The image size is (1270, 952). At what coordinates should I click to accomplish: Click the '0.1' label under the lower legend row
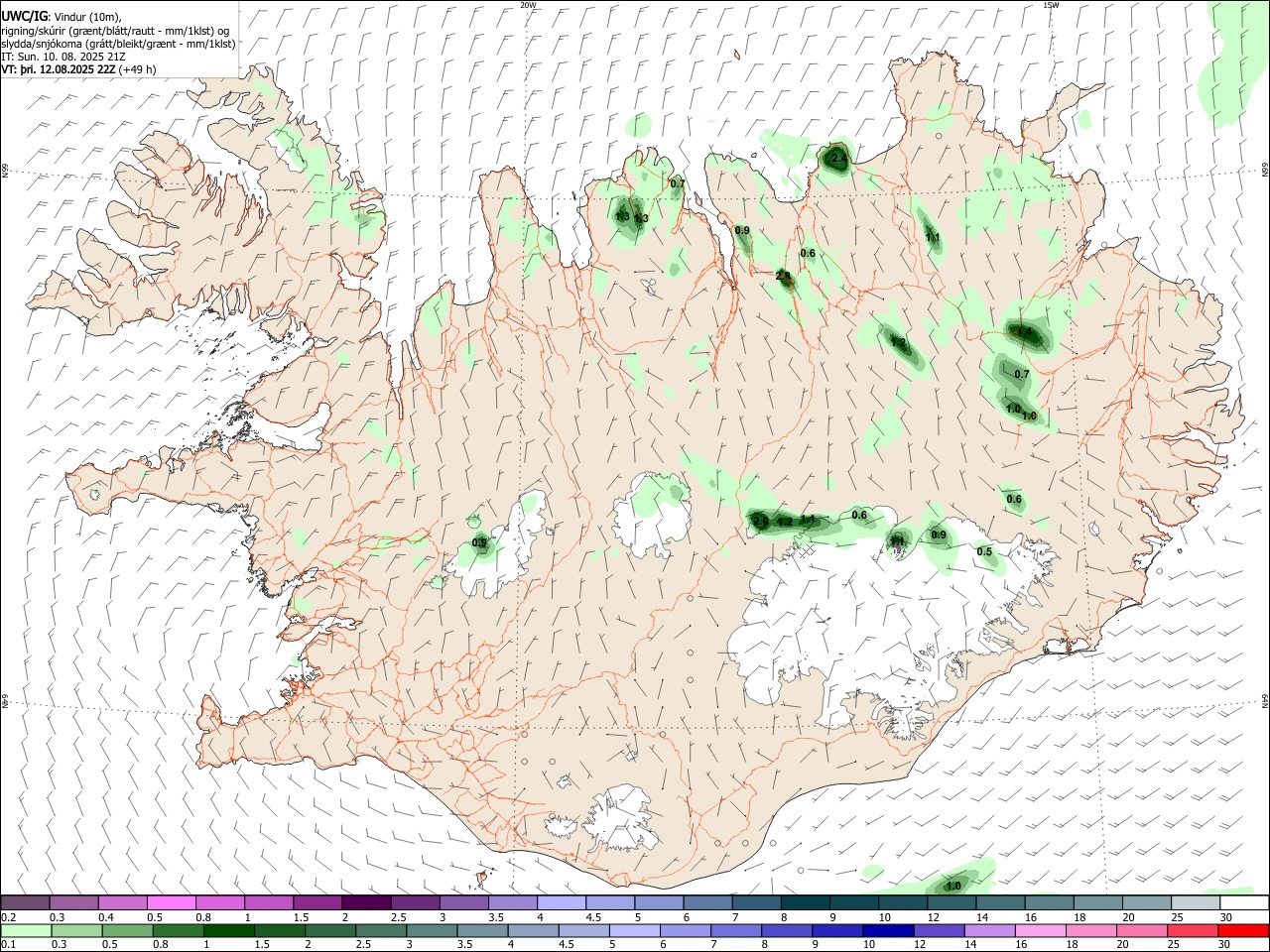[x=9, y=945]
